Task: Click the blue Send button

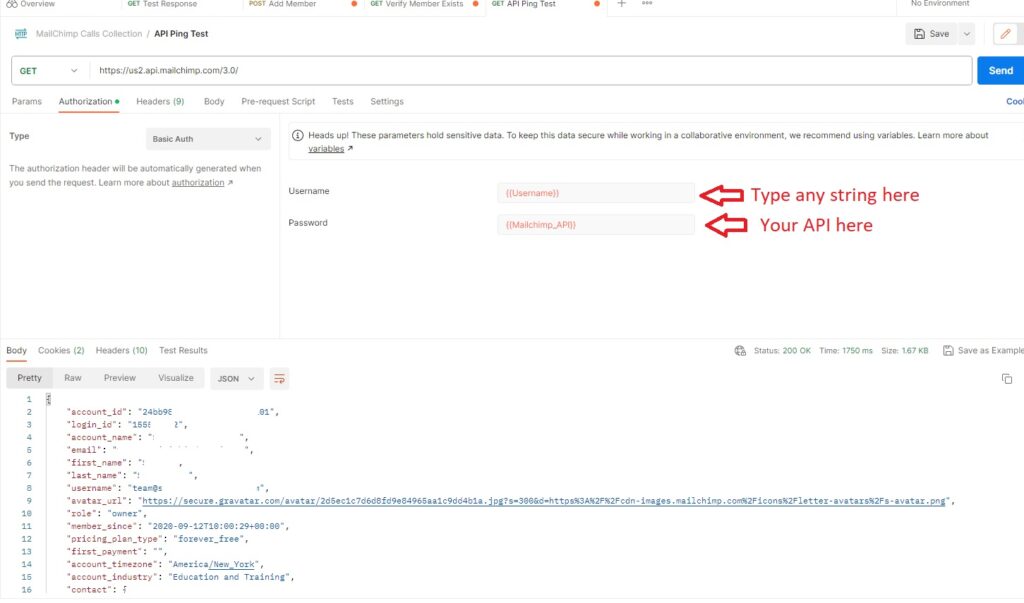Action: tap(1000, 71)
